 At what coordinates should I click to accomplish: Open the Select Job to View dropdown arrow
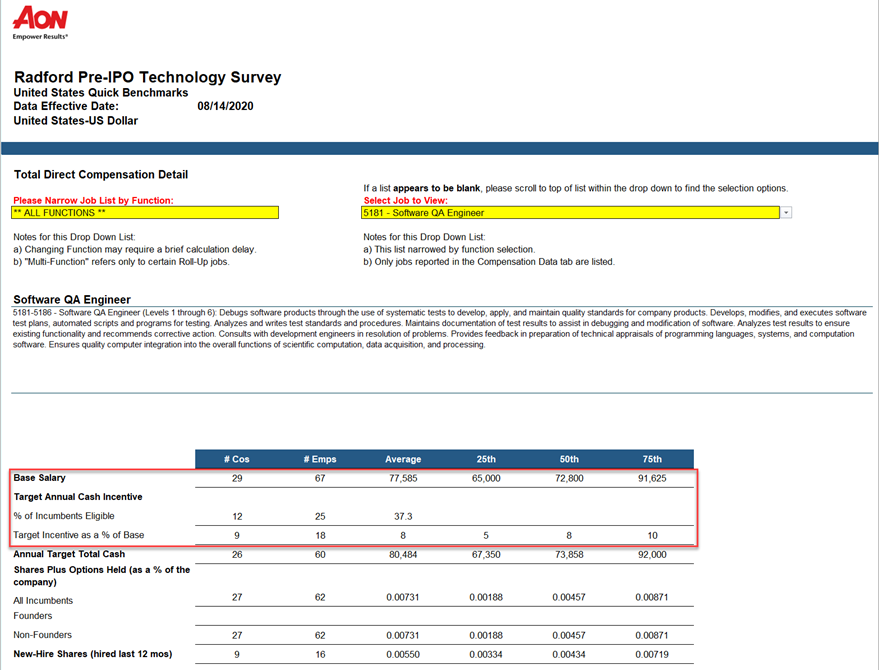coord(786,212)
